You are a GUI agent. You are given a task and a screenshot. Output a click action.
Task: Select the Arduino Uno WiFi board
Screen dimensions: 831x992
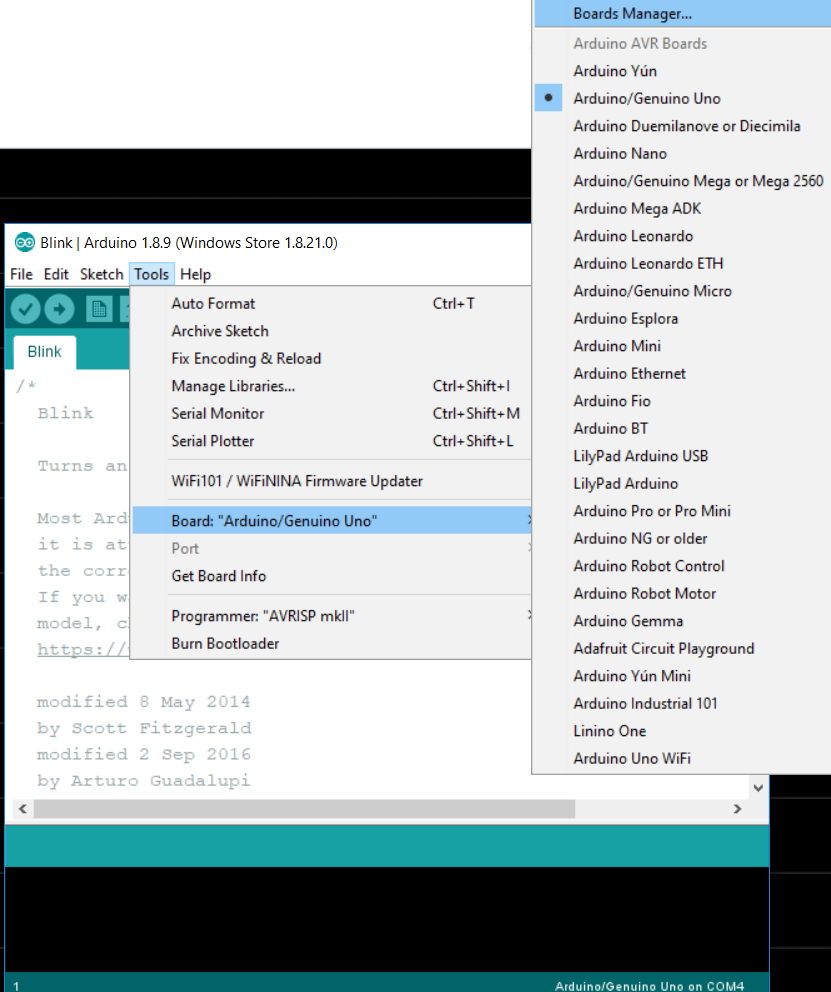pos(682,759)
